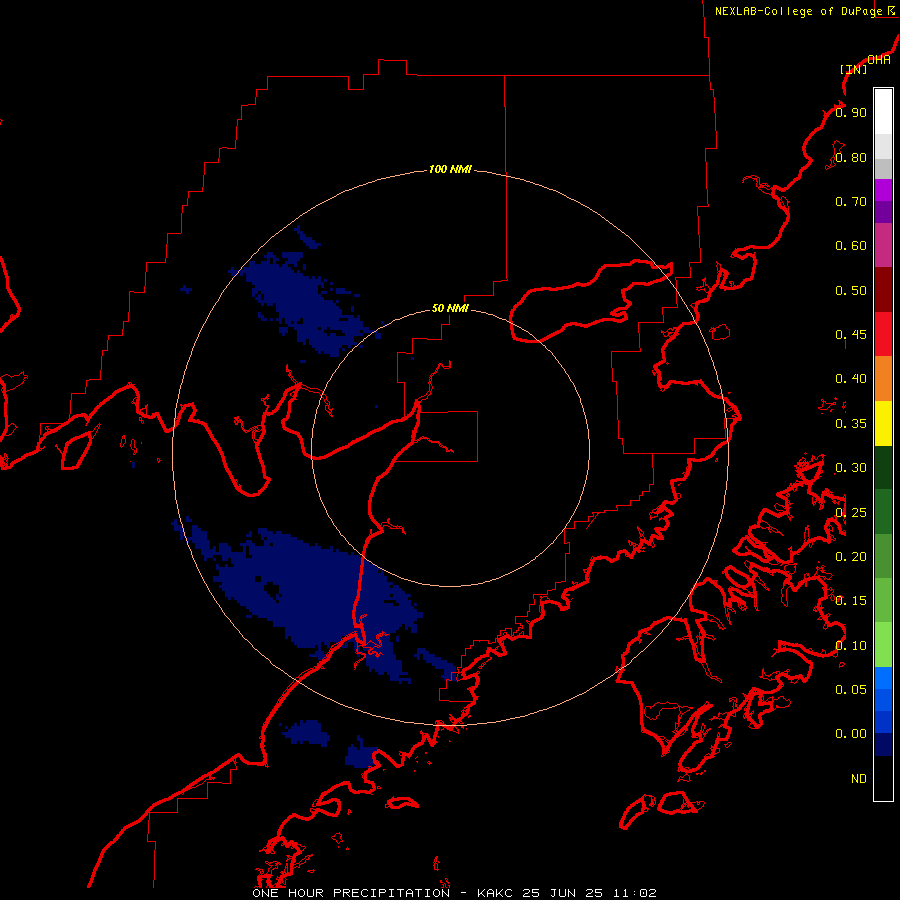The width and height of the screenshot is (900, 900).
Task: Select the white swatch atop the legend
Action: pyautogui.click(x=883, y=112)
